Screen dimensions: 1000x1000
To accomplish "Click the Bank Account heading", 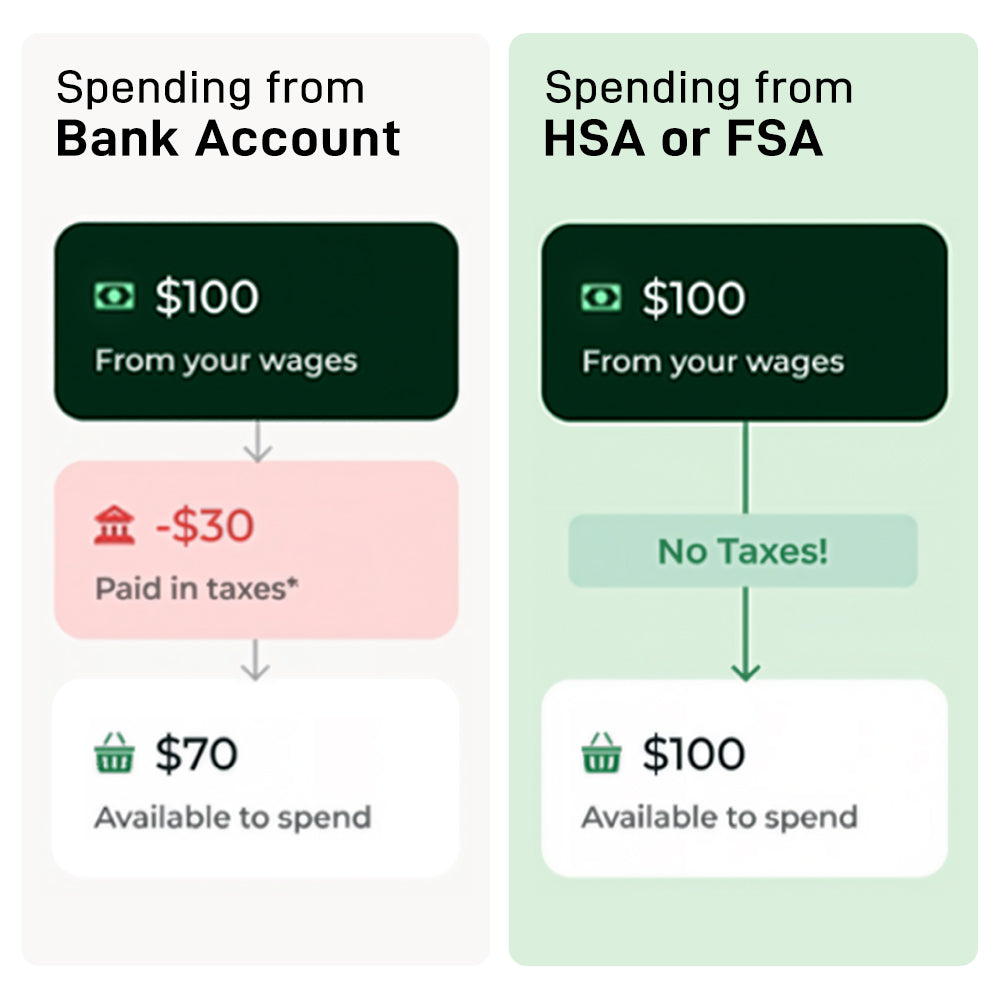I will tap(228, 138).
